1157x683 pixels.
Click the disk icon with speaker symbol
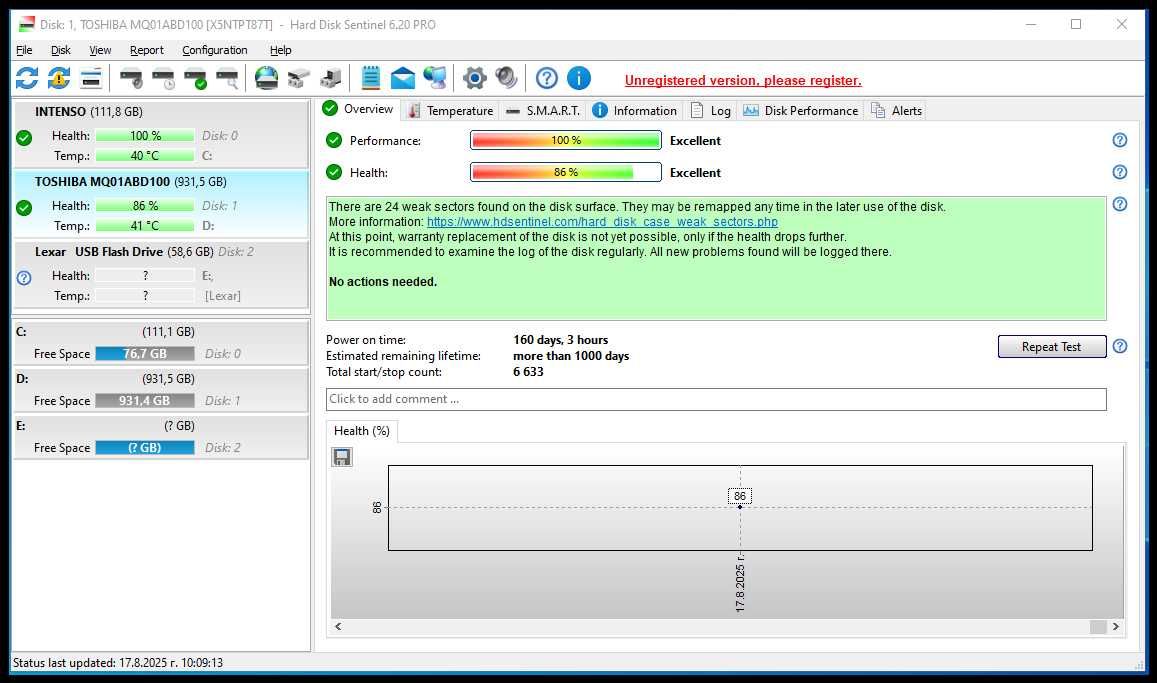point(131,78)
